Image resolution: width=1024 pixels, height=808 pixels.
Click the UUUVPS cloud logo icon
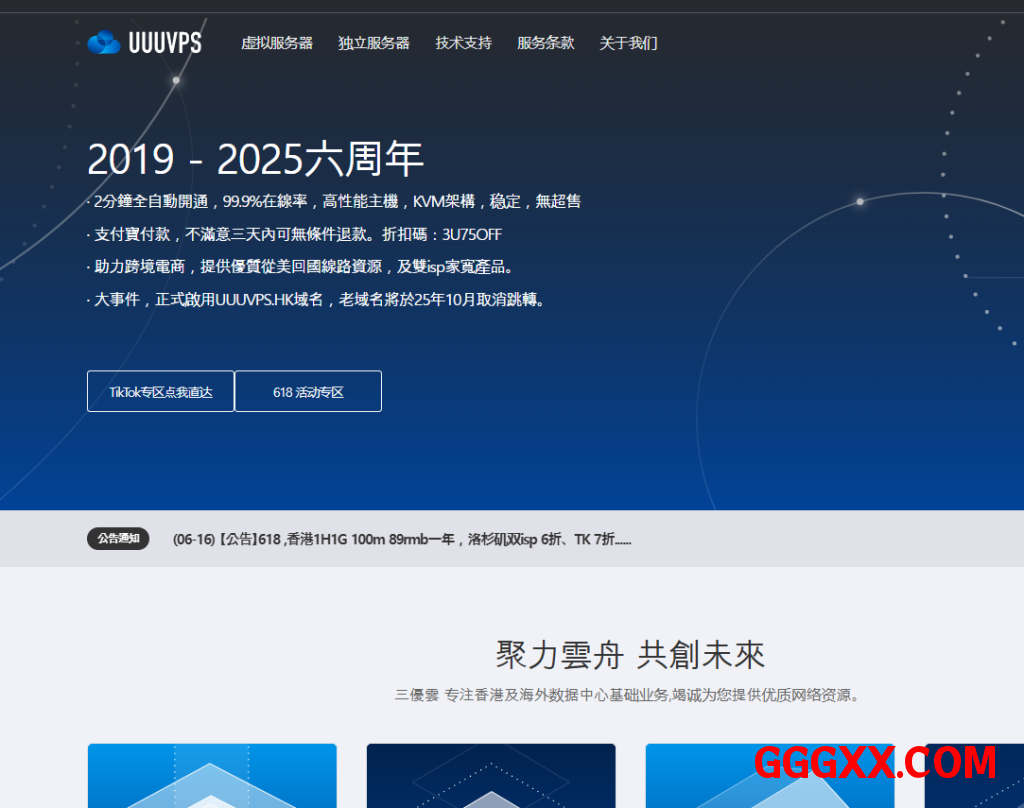coord(104,43)
